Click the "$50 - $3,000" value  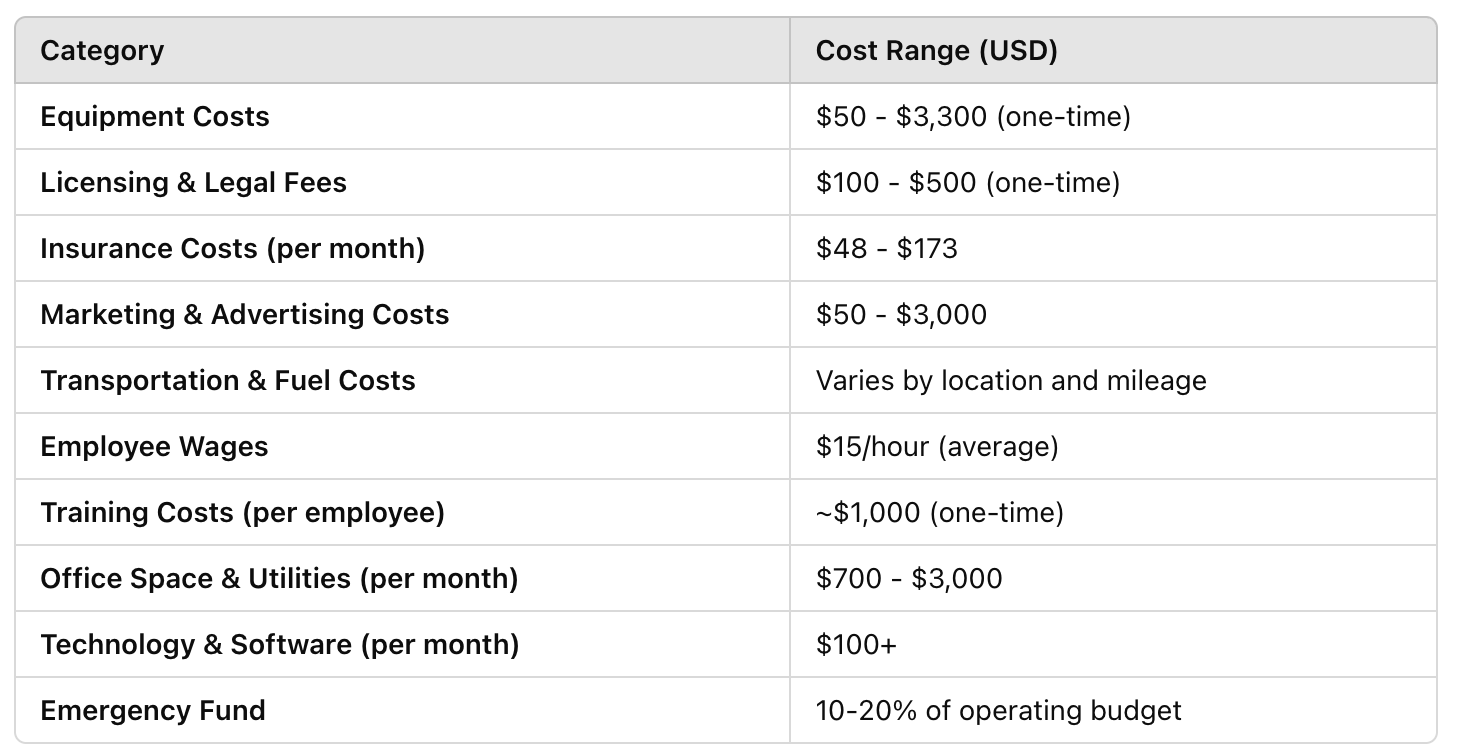pyautogui.click(x=901, y=314)
